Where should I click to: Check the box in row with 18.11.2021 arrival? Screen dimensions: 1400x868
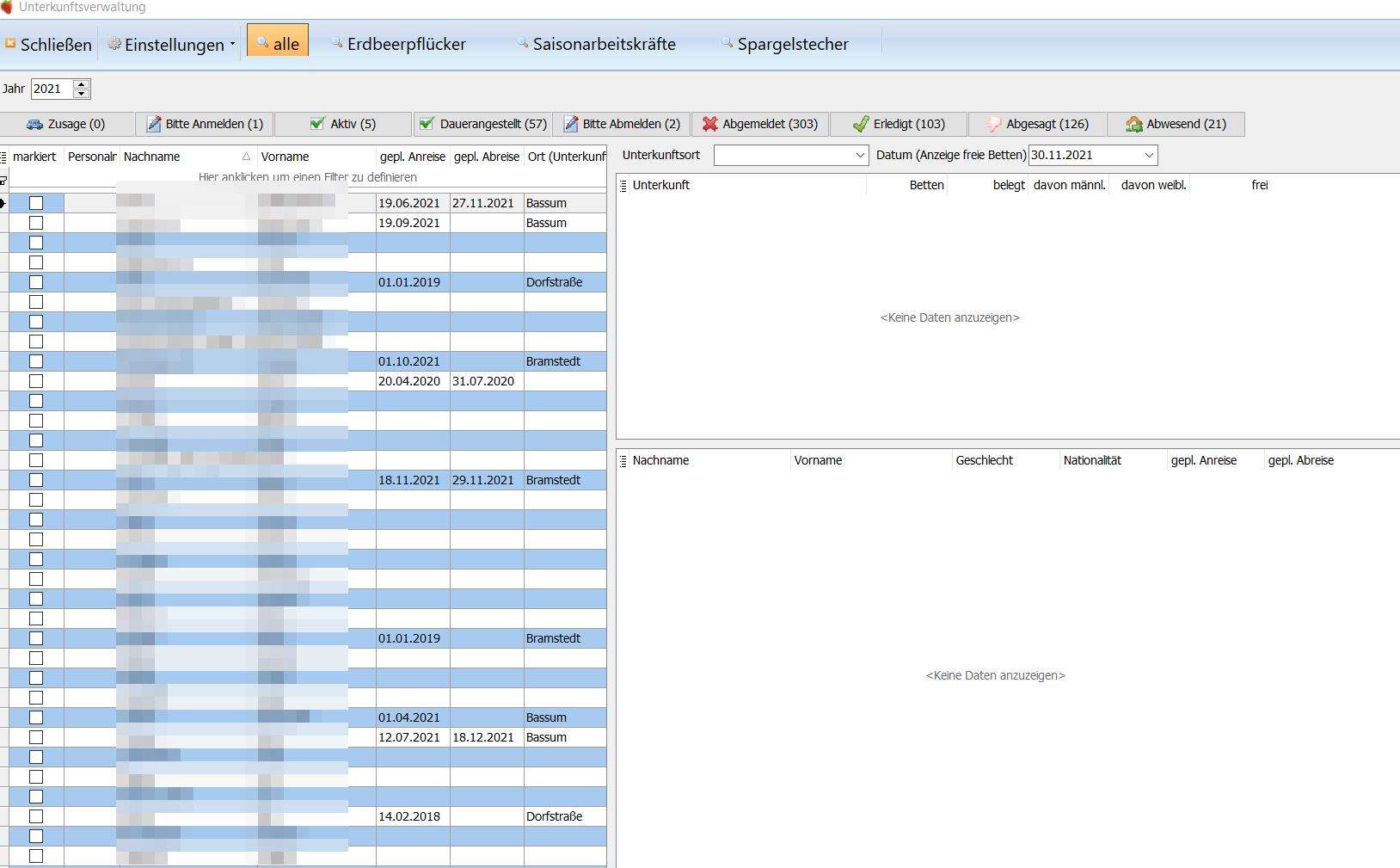coord(36,480)
